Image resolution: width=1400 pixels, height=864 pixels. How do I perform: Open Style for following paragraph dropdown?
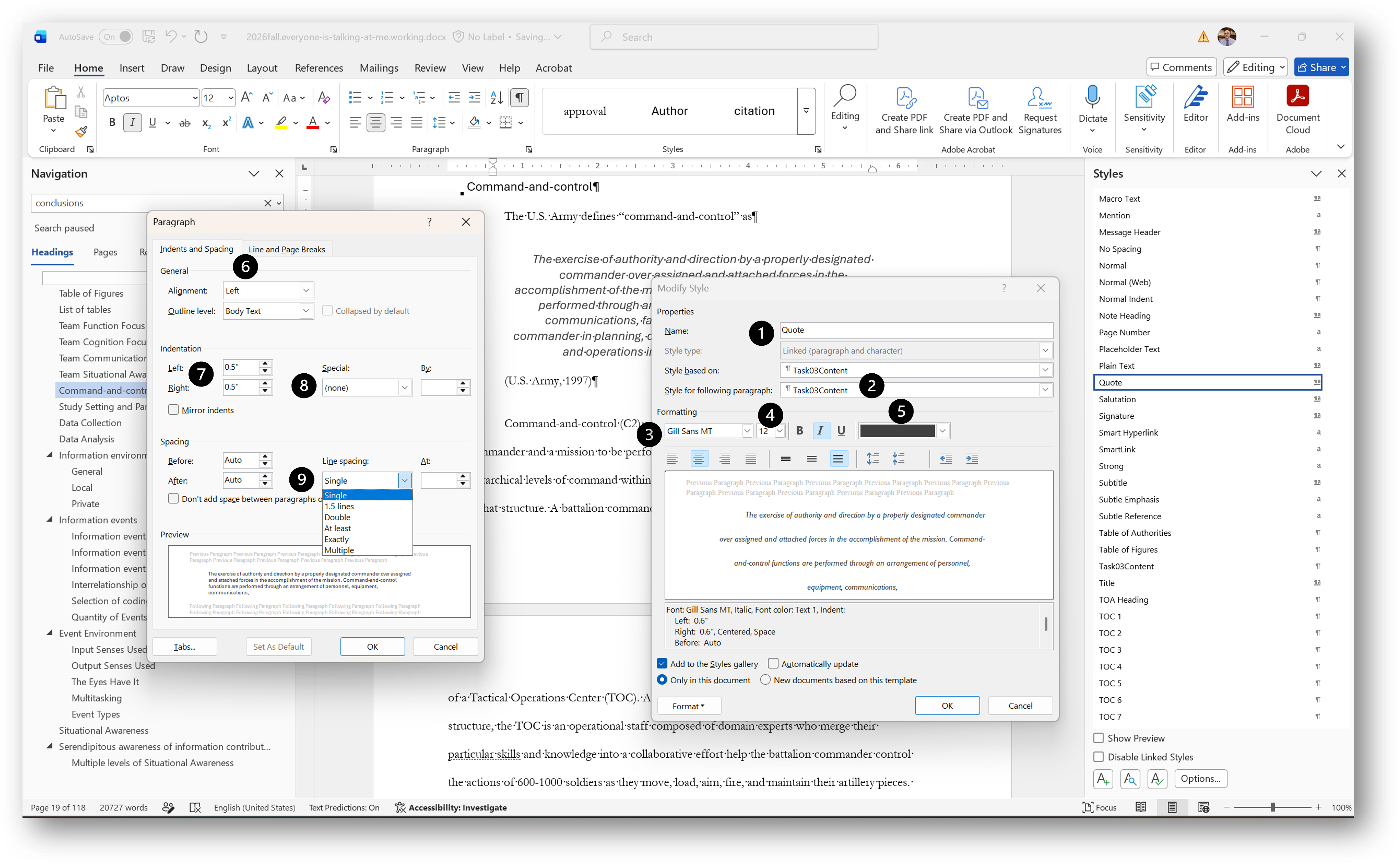1045,390
